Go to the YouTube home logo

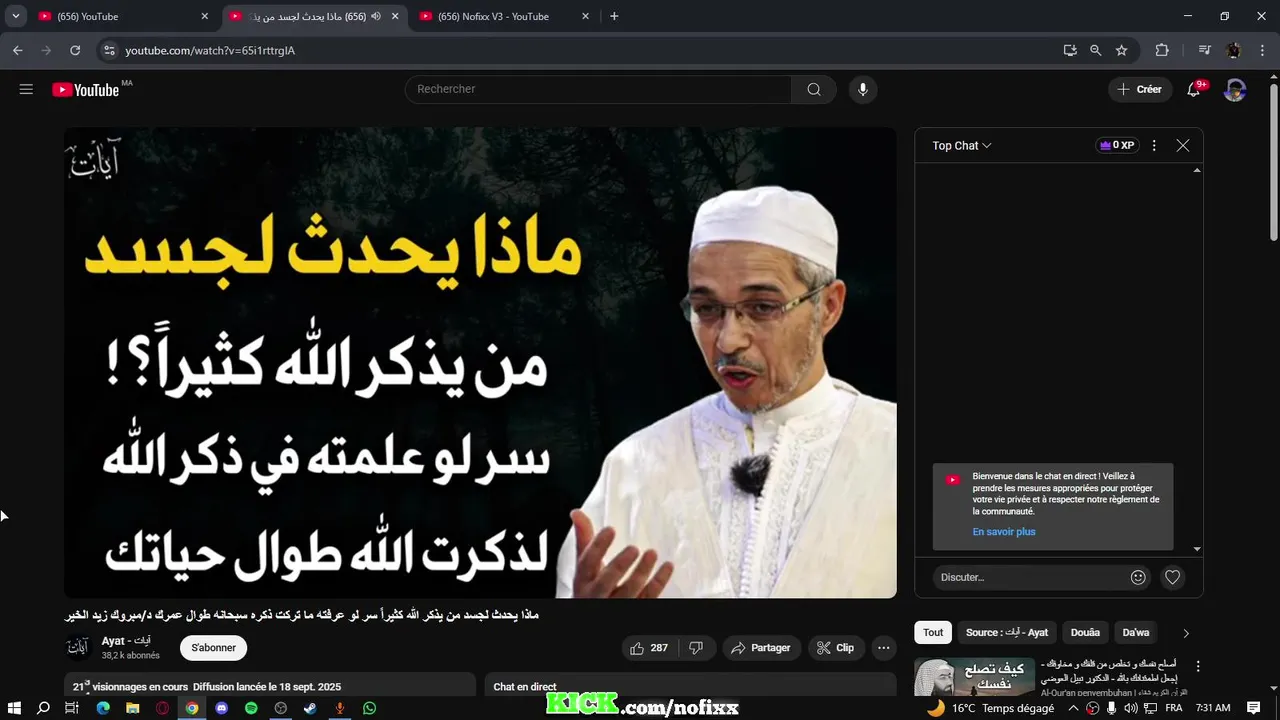coord(86,89)
